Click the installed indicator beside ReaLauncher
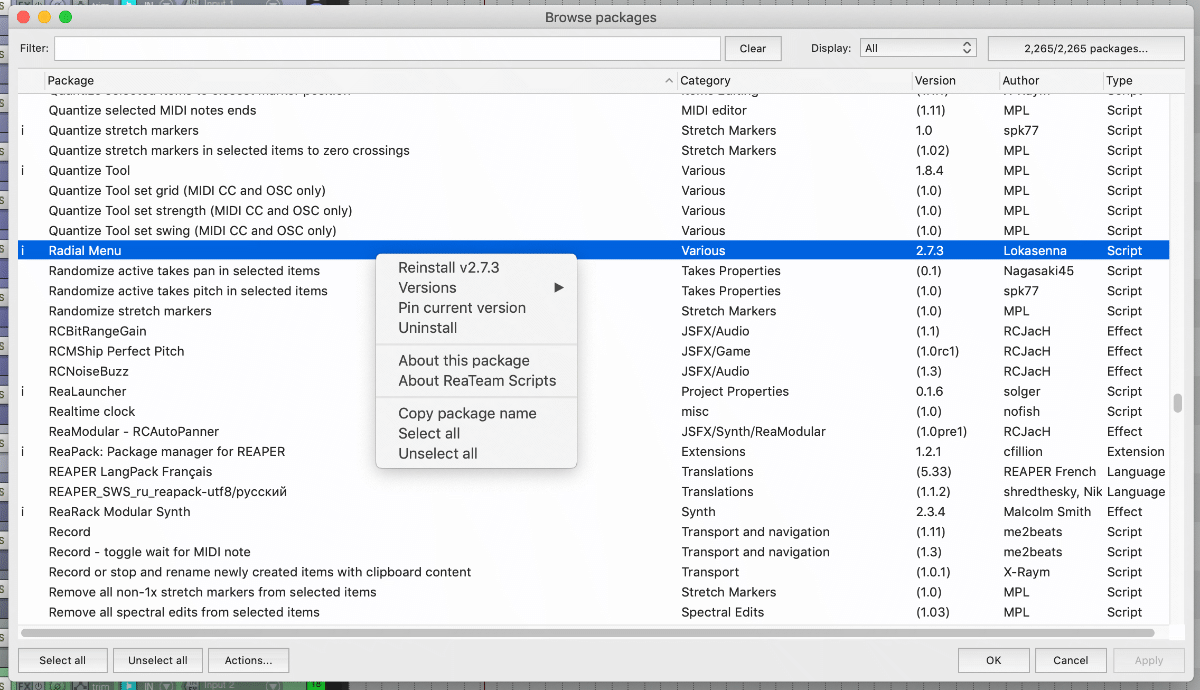The height and width of the screenshot is (690, 1200). 23,391
